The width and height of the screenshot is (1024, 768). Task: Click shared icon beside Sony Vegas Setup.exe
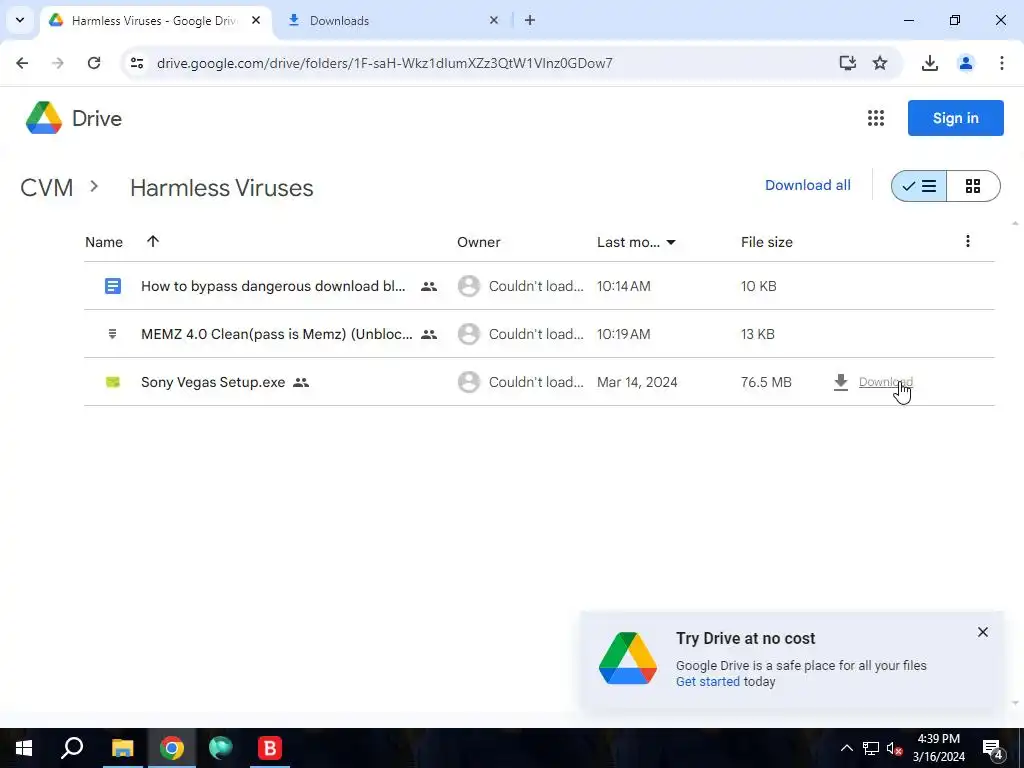[x=301, y=382]
